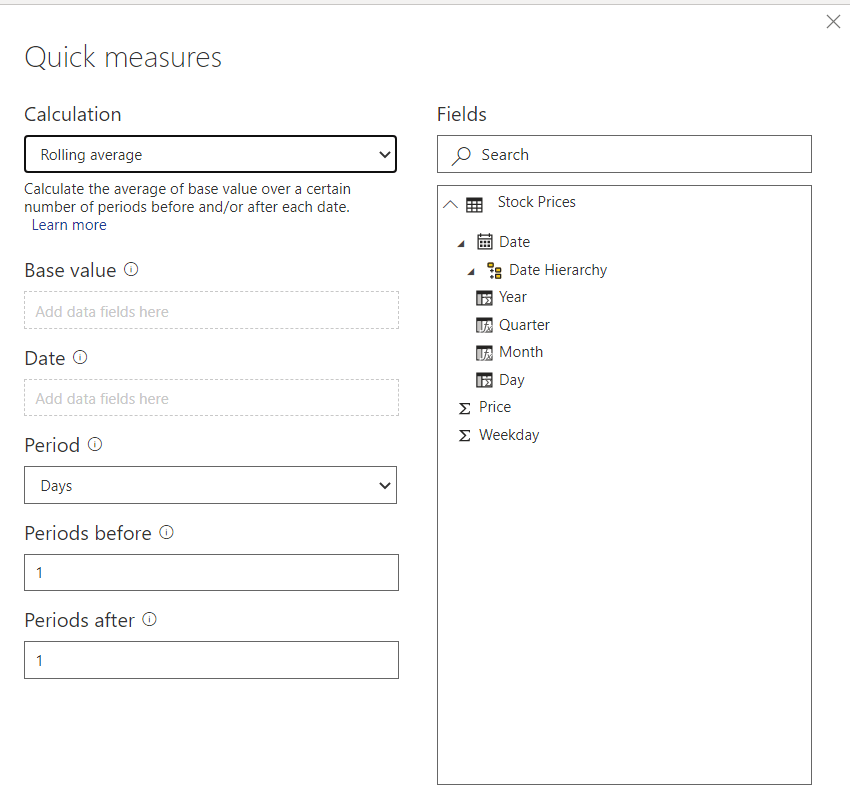Click the Date Hierarchy icon
Image resolution: width=850 pixels, height=804 pixels.
point(494,271)
